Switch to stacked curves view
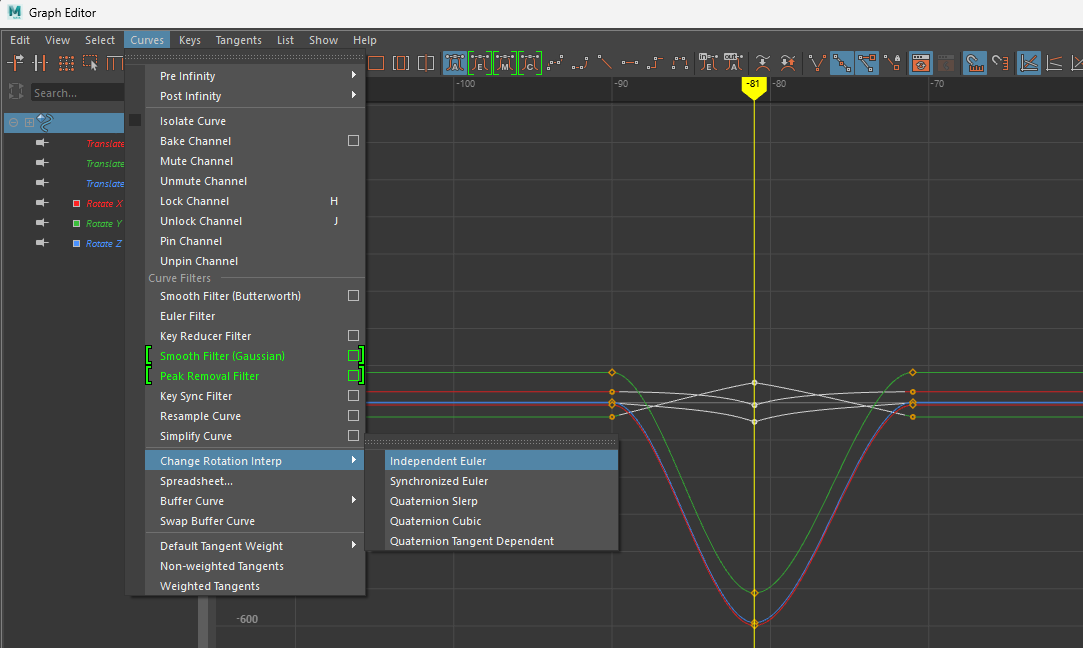The height and width of the screenshot is (648, 1083). pos(1052,62)
